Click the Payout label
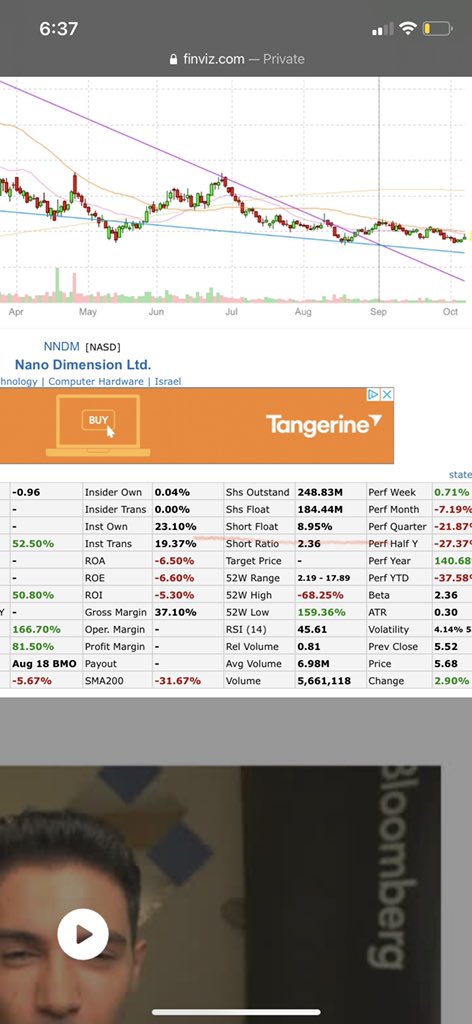The height and width of the screenshot is (1024, 472). (x=101, y=664)
